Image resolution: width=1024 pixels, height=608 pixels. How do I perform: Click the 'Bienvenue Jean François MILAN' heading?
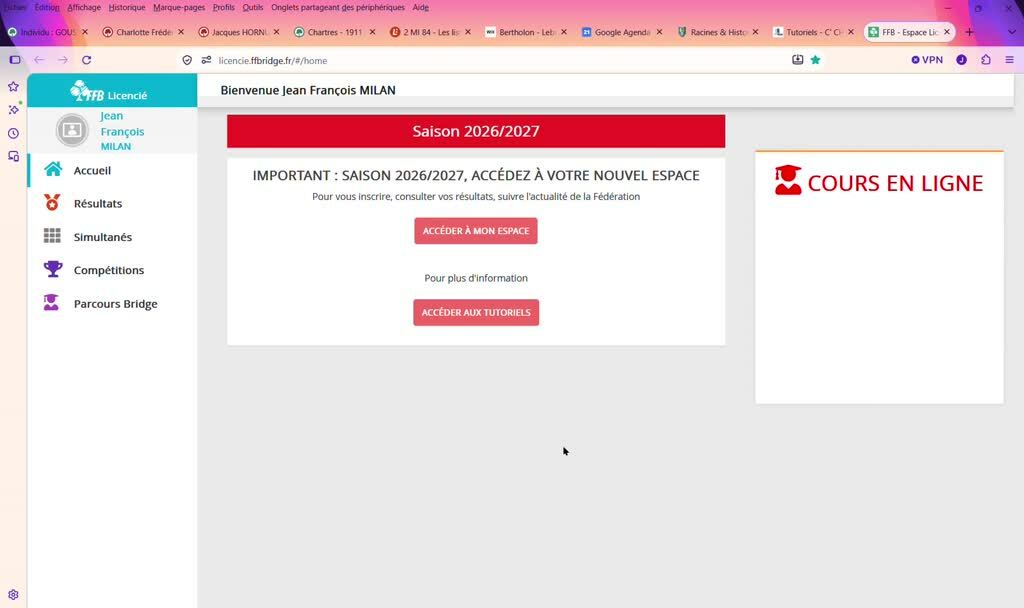coord(308,90)
